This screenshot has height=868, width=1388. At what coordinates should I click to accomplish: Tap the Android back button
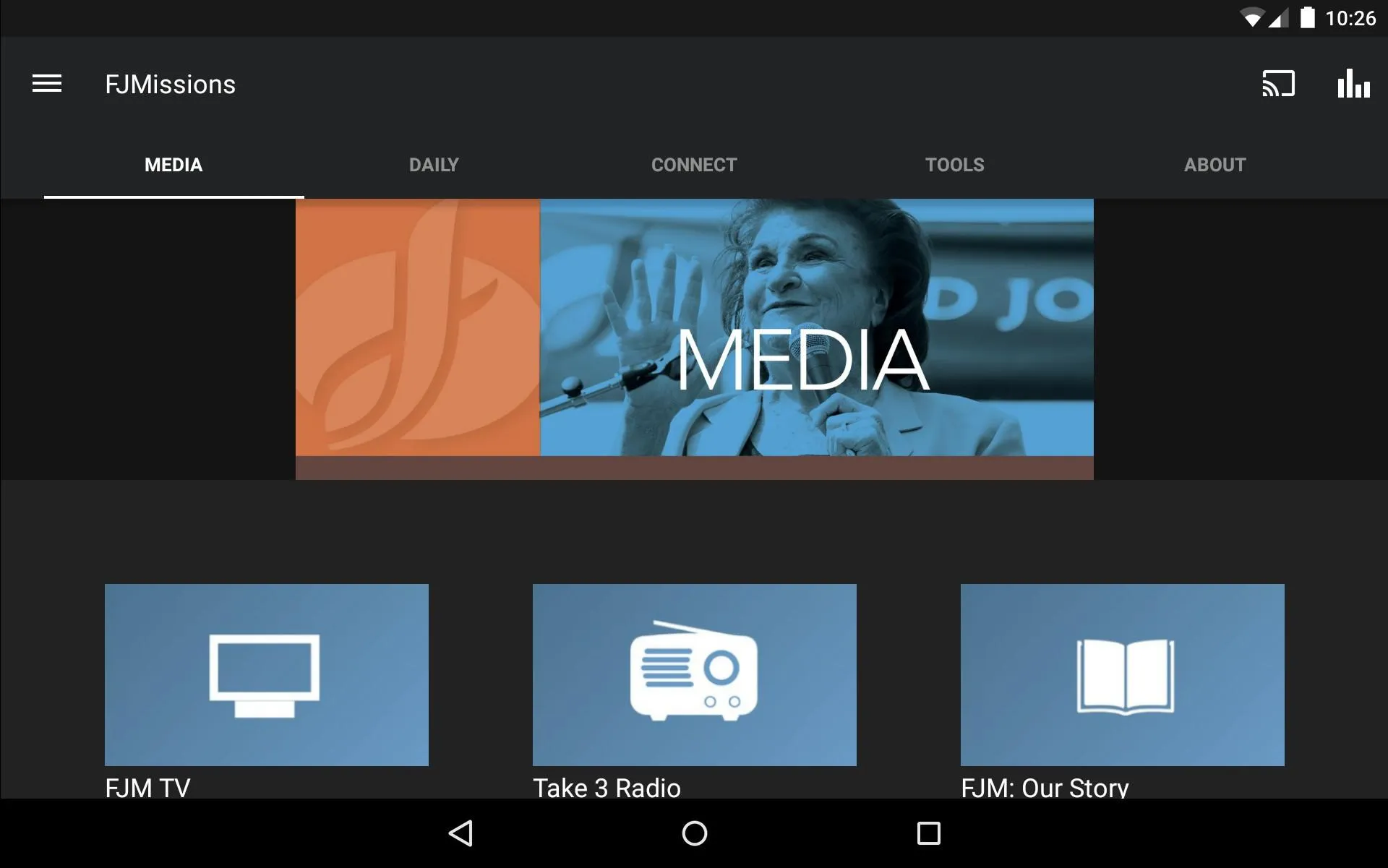click(460, 833)
